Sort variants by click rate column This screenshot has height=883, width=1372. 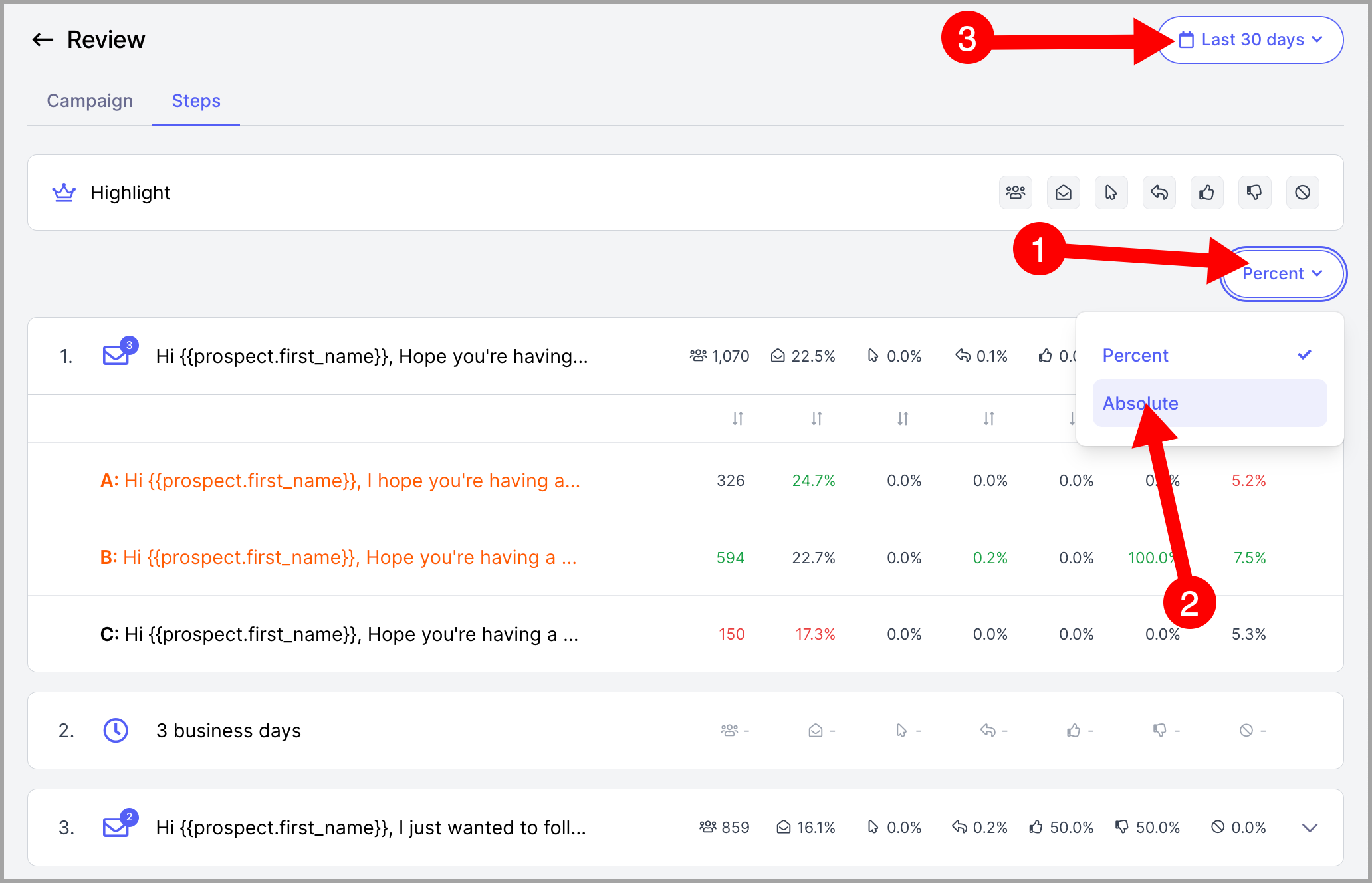tap(903, 418)
